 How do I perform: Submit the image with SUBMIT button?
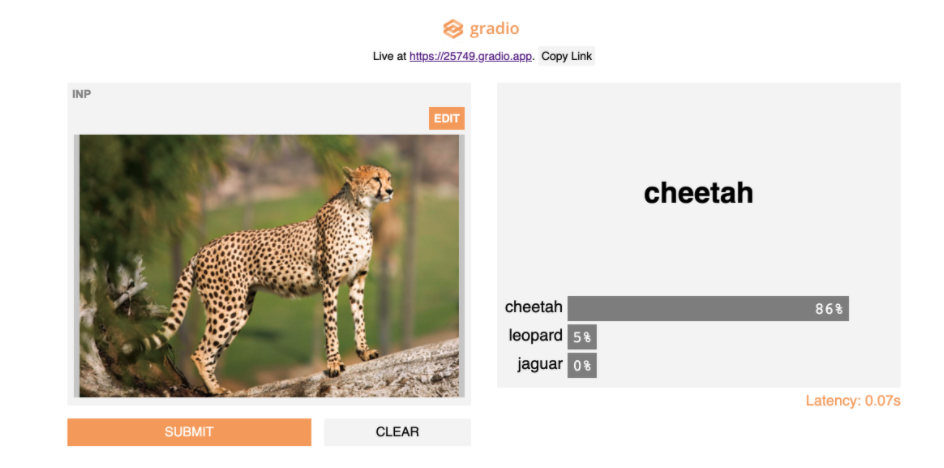(189, 432)
